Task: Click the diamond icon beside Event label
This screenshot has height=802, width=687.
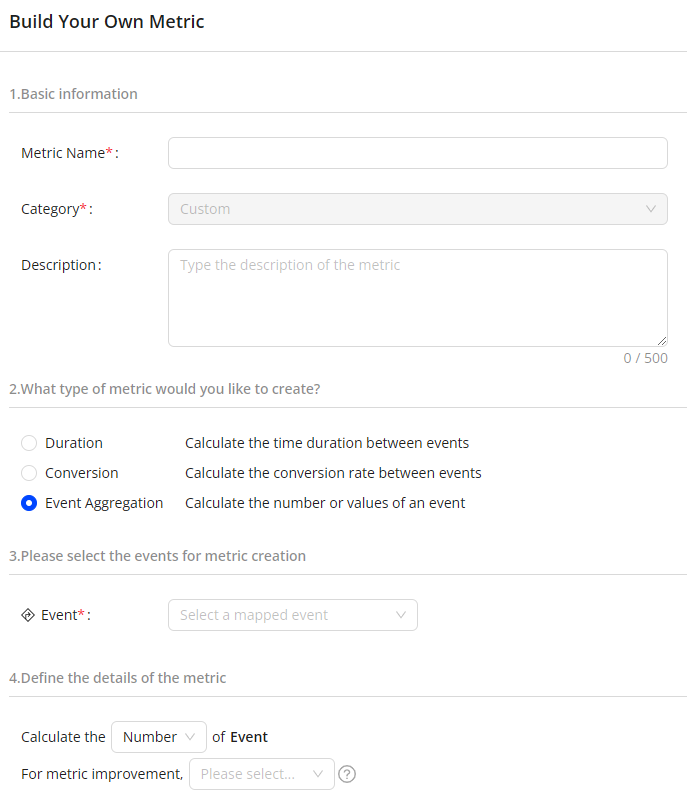Action: click(28, 615)
